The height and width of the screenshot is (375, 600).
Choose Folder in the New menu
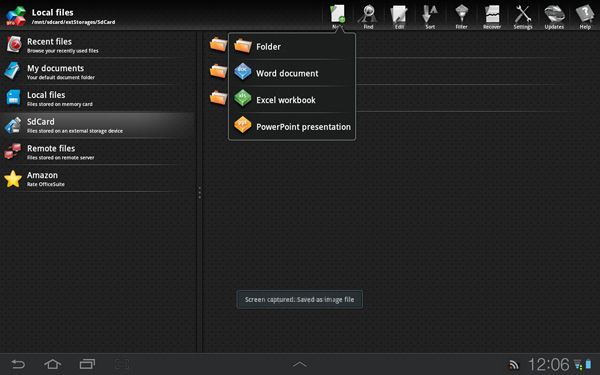click(x=292, y=46)
